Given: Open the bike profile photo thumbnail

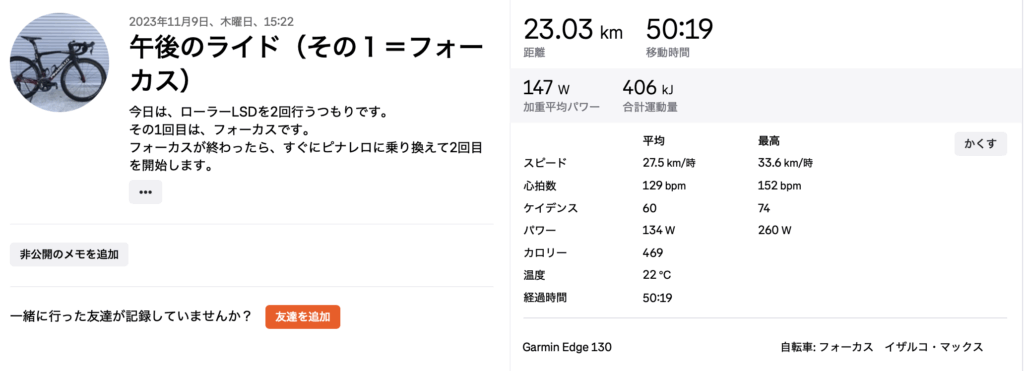Looking at the screenshot, I should 59,61.
